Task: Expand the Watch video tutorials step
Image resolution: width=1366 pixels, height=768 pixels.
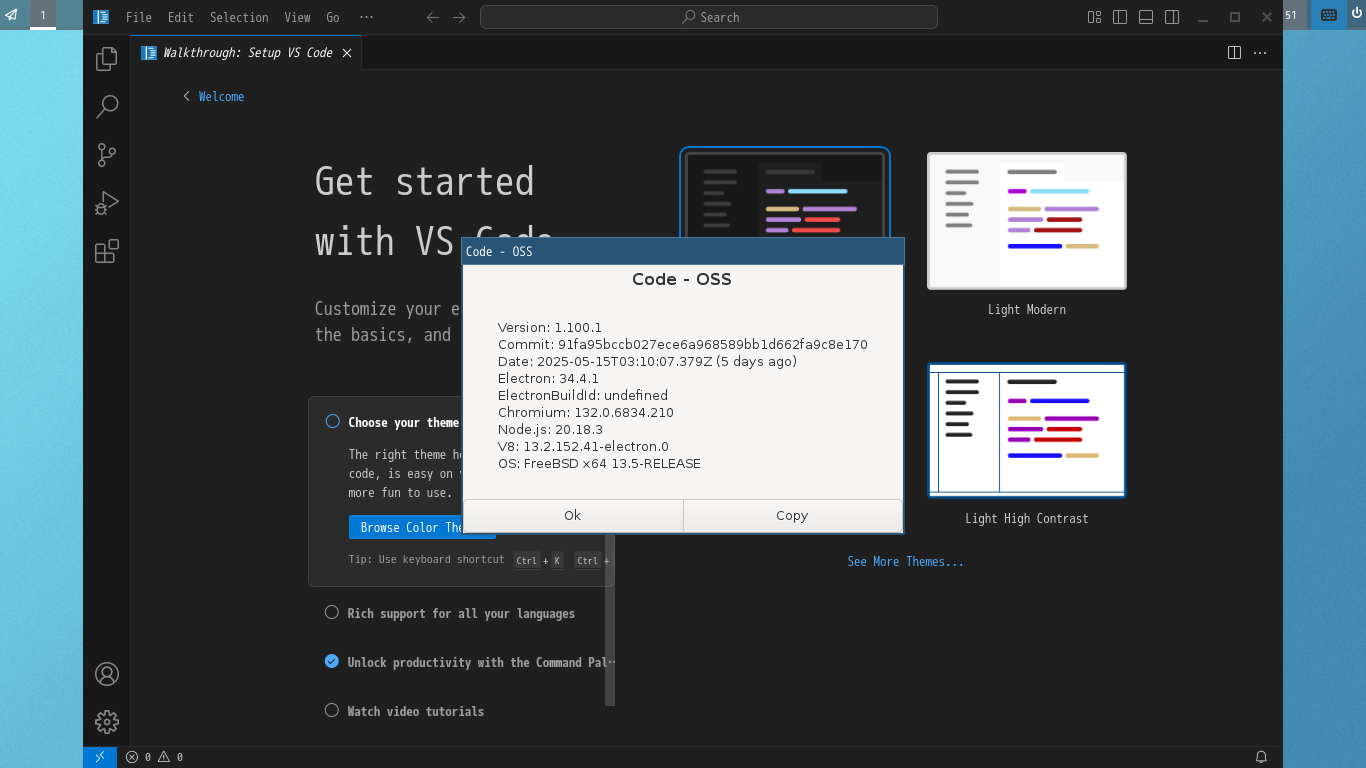Action: tap(415, 711)
